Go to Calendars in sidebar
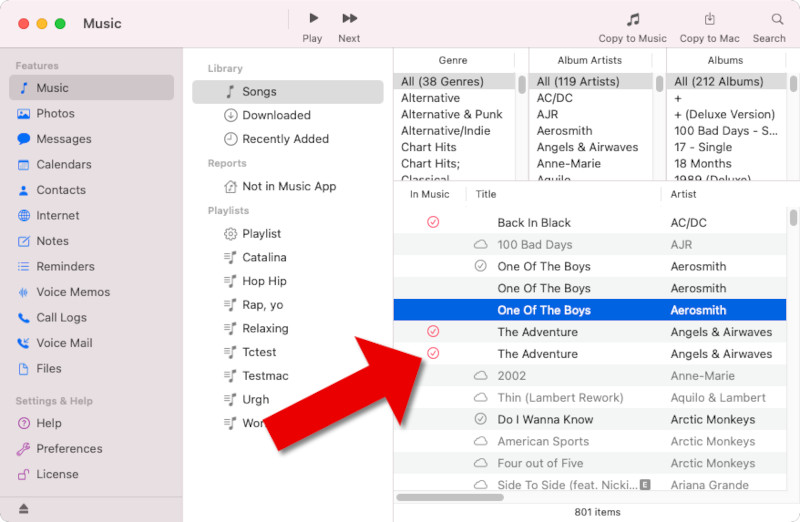Image resolution: width=800 pixels, height=522 pixels. point(91,164)
